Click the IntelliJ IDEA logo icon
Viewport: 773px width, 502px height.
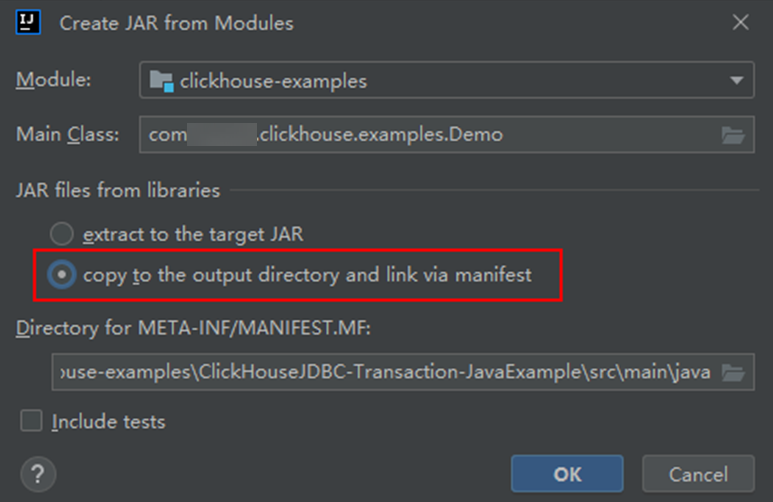tap(28, 23)
